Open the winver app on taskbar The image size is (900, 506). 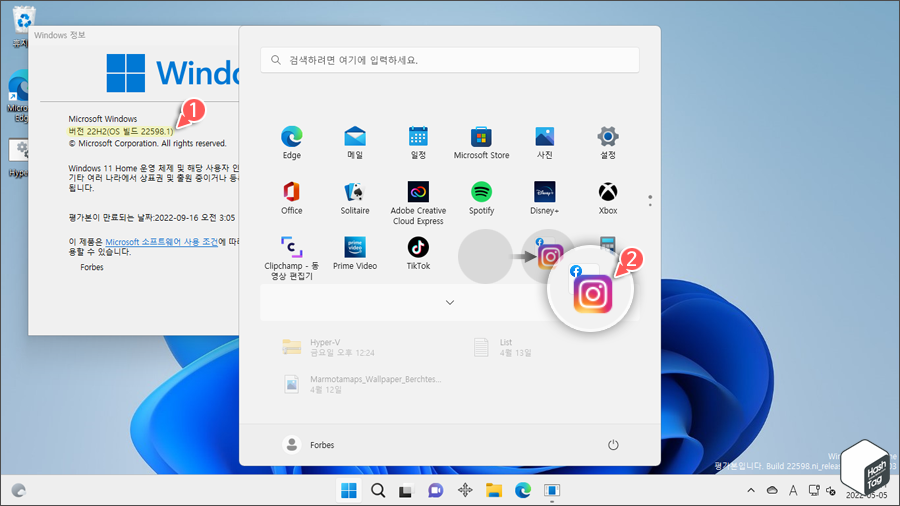tap(552, 491)
